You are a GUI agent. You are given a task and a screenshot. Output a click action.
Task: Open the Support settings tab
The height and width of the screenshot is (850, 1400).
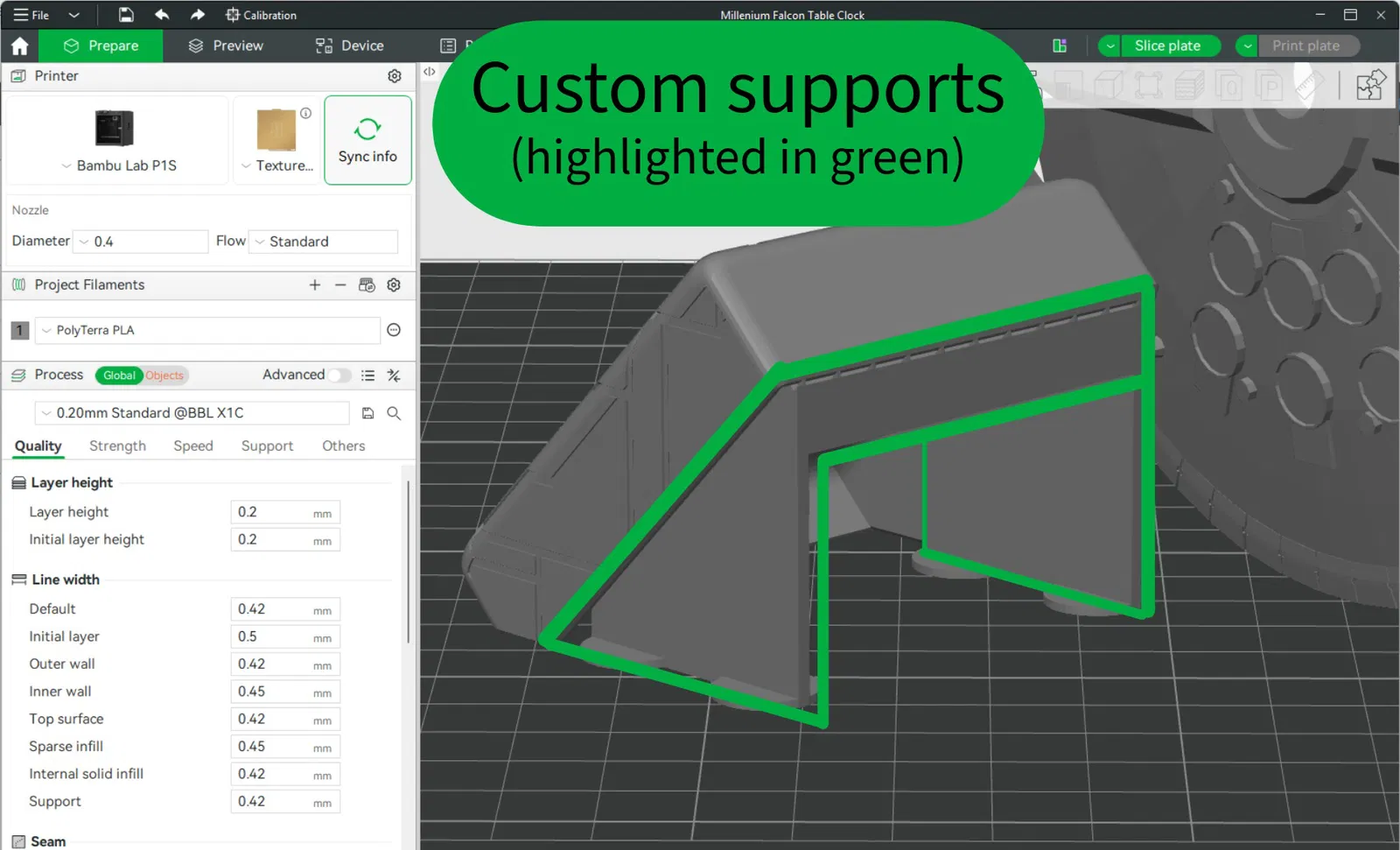(x=268, y=446)
